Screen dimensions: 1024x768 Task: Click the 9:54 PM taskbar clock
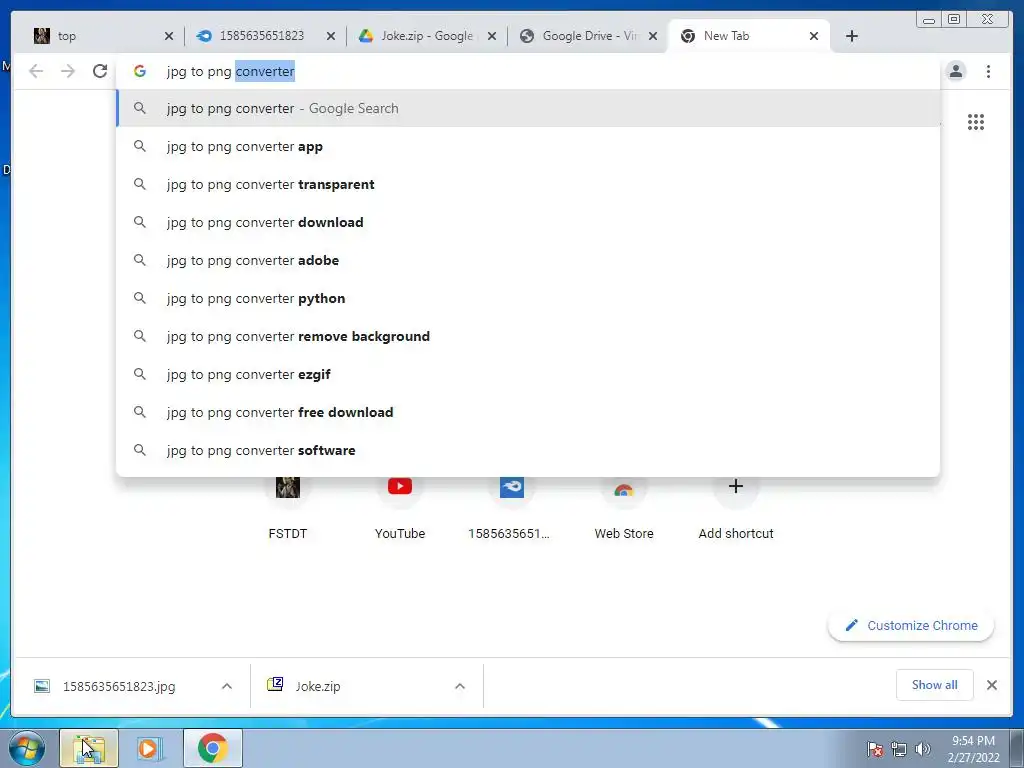click(973, 748)
